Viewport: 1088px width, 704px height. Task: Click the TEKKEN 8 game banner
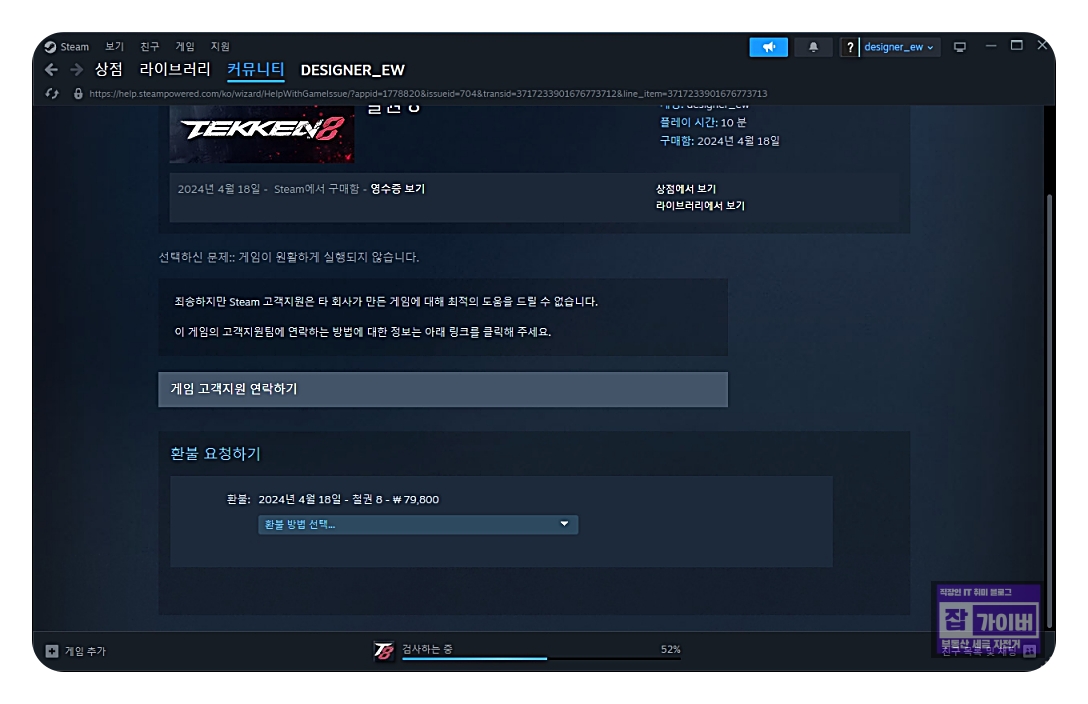click(262, 134)
